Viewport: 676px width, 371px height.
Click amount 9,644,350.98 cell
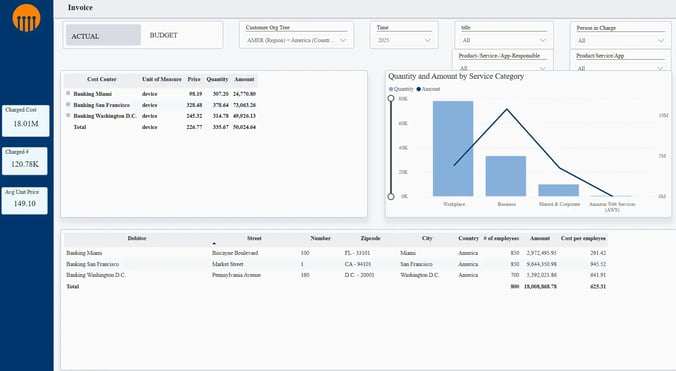pyautogui.click(x=541, y=264)
